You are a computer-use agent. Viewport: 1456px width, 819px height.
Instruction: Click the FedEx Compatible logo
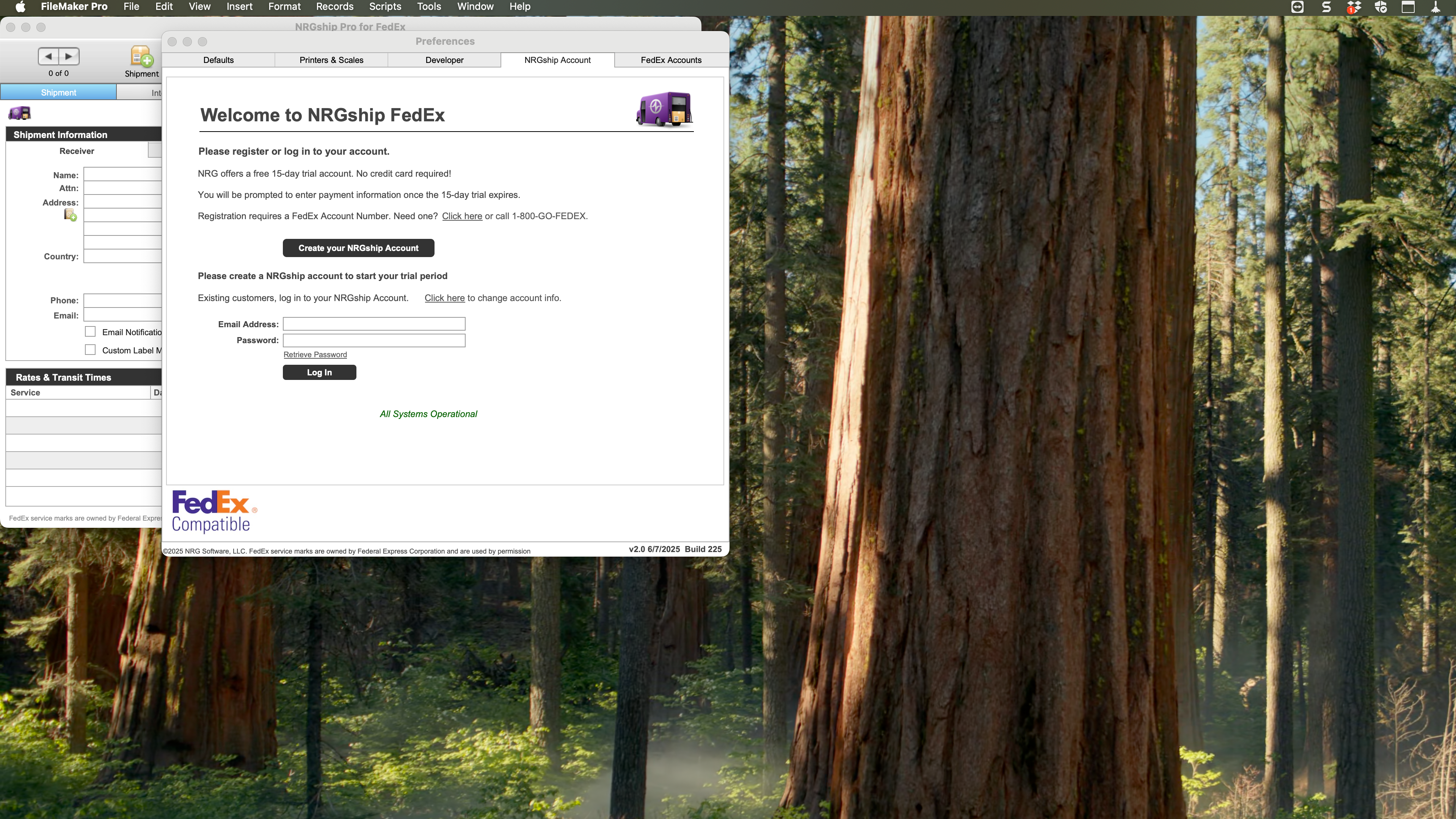click(x=214, y=511)
